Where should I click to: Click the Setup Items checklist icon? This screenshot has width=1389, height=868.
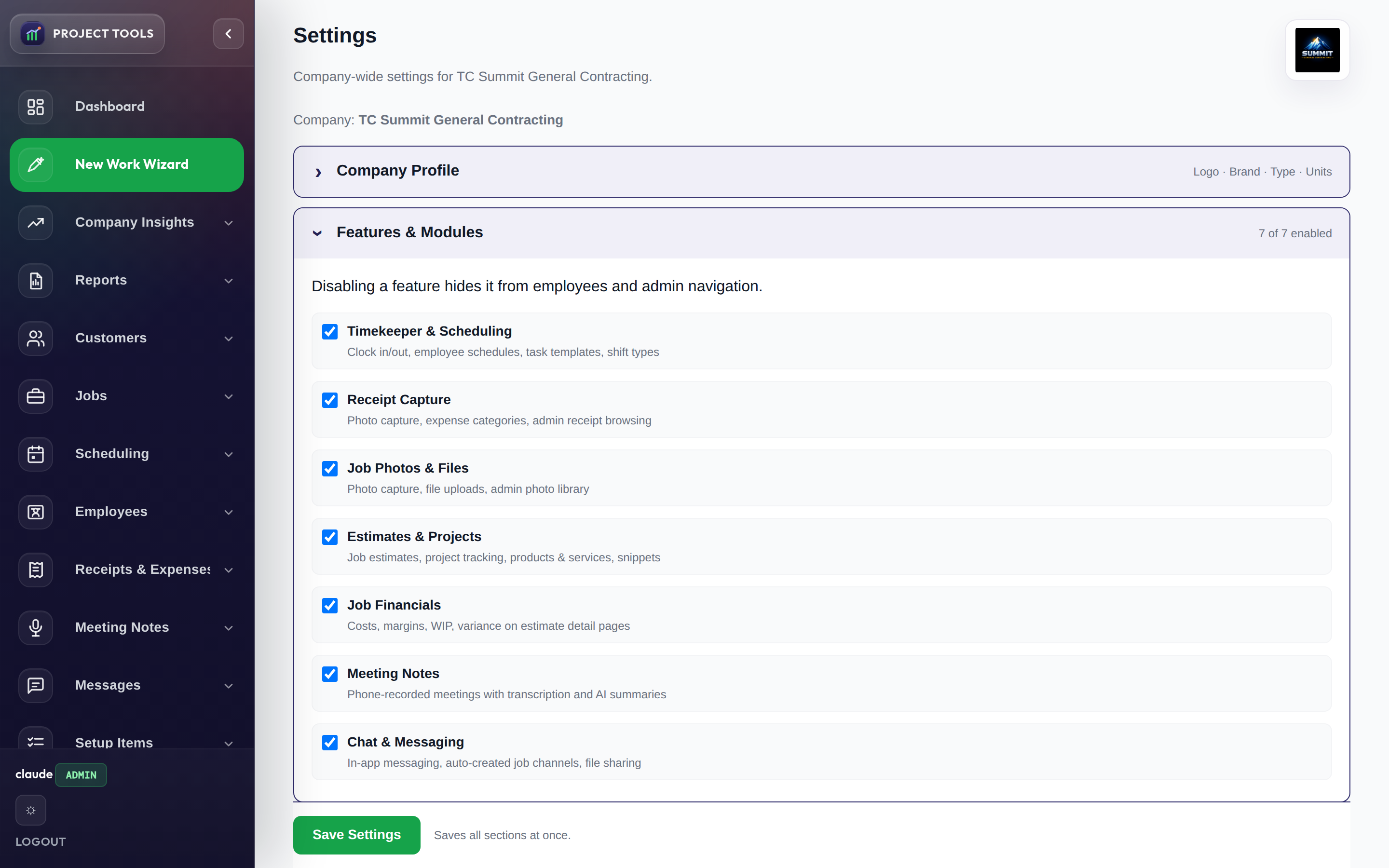click(36, 738)
